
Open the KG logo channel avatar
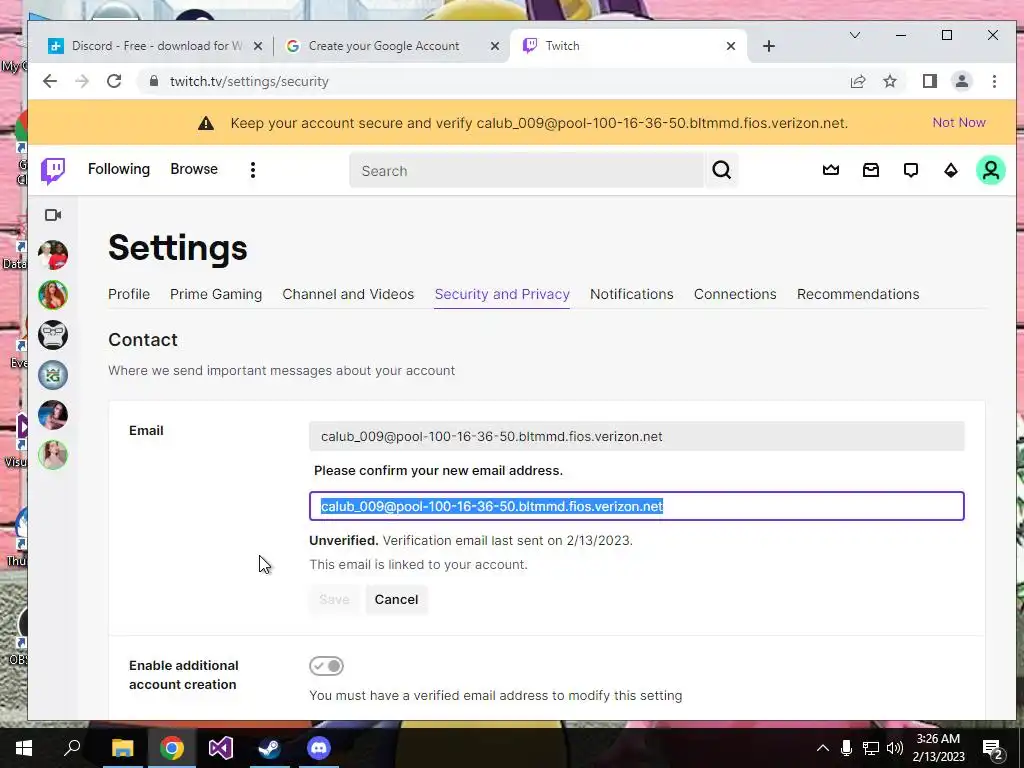pyautogui.click(x=53, y=375)
